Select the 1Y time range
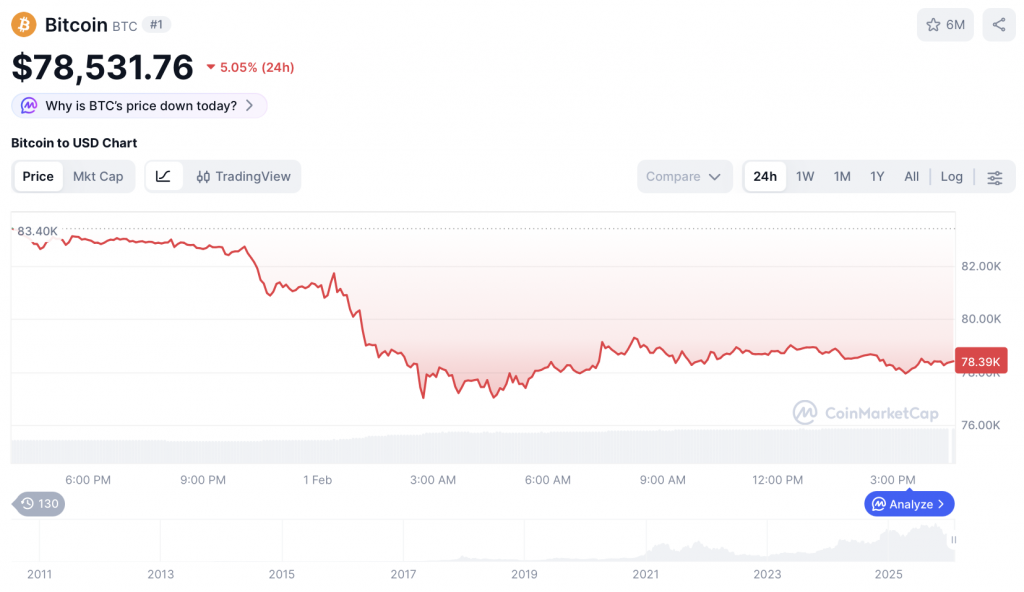The height and width of the screenshot is (592, 1024). click(877, 176)
